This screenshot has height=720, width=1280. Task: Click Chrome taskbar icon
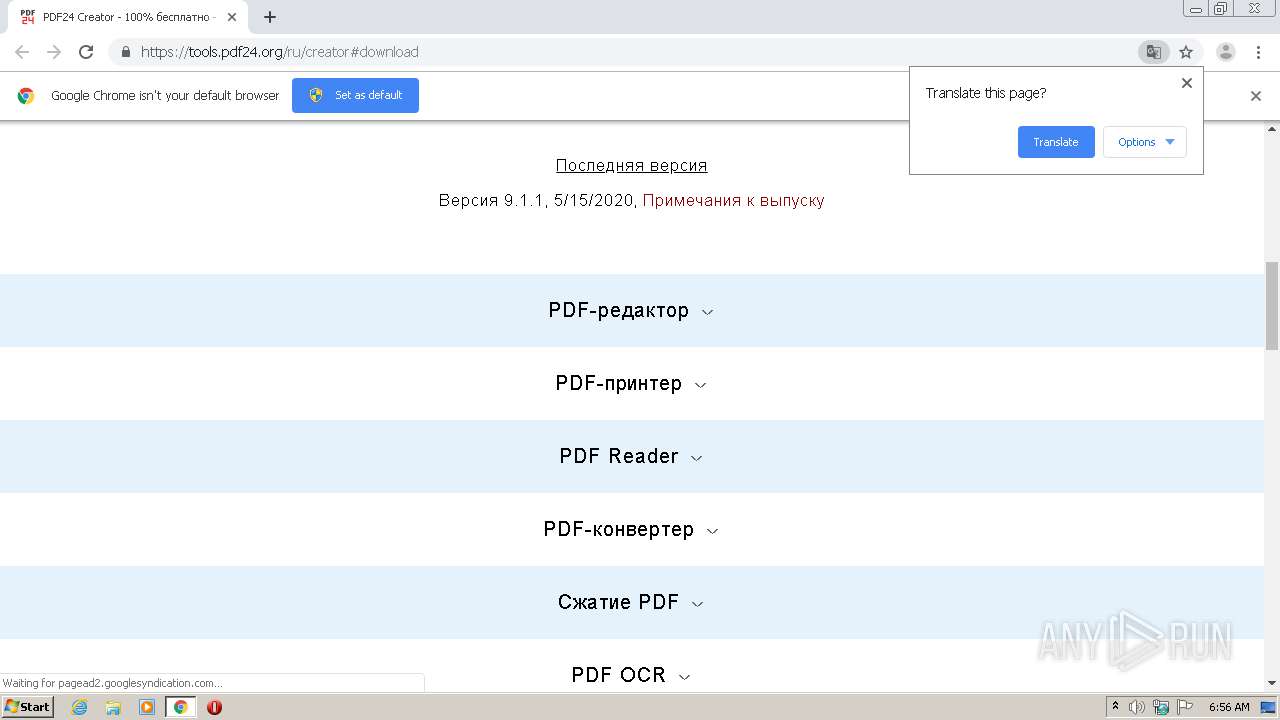(180, 707)
